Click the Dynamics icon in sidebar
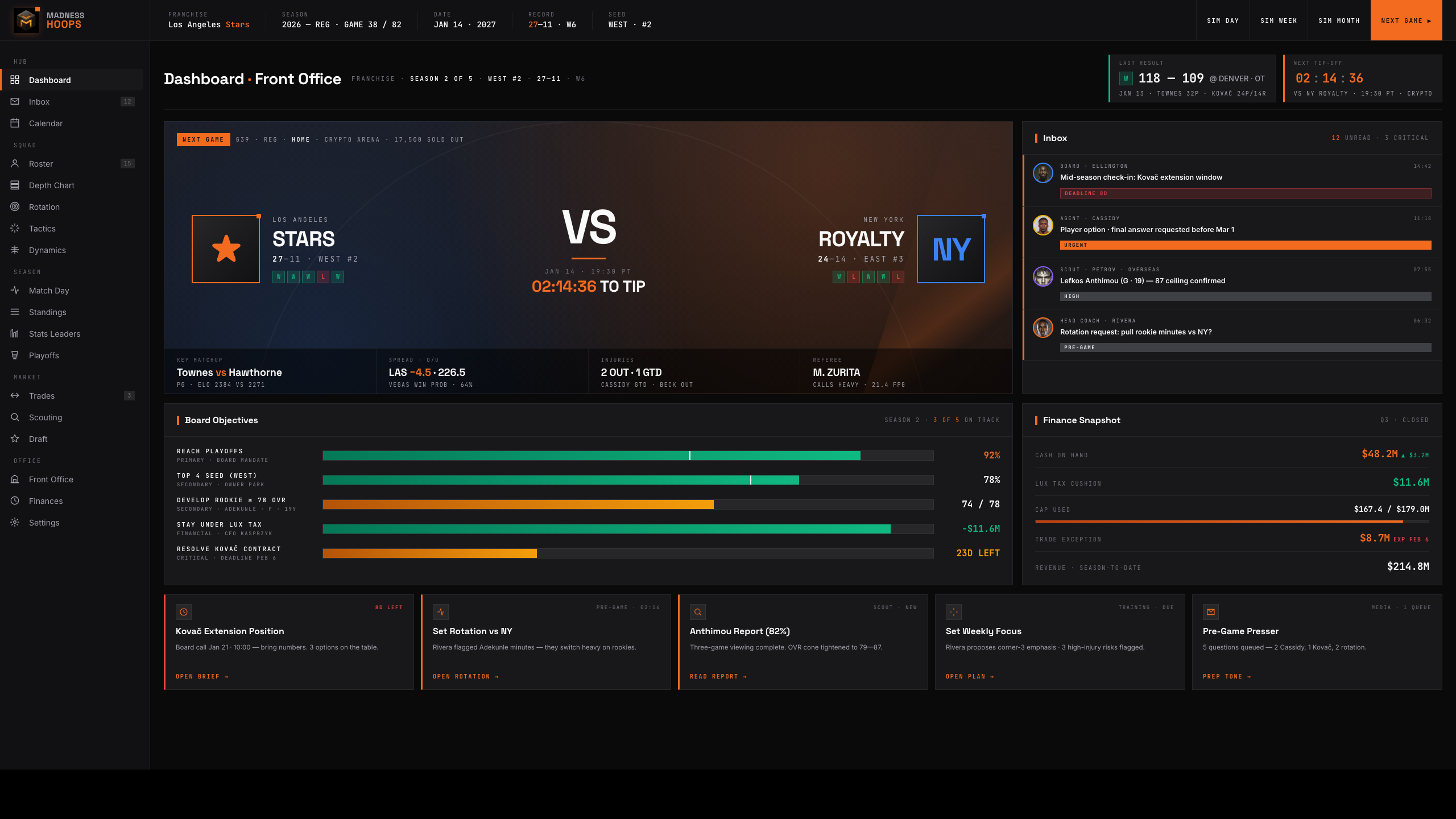This screenshot has width=1456, height=819. coord(15,250)
